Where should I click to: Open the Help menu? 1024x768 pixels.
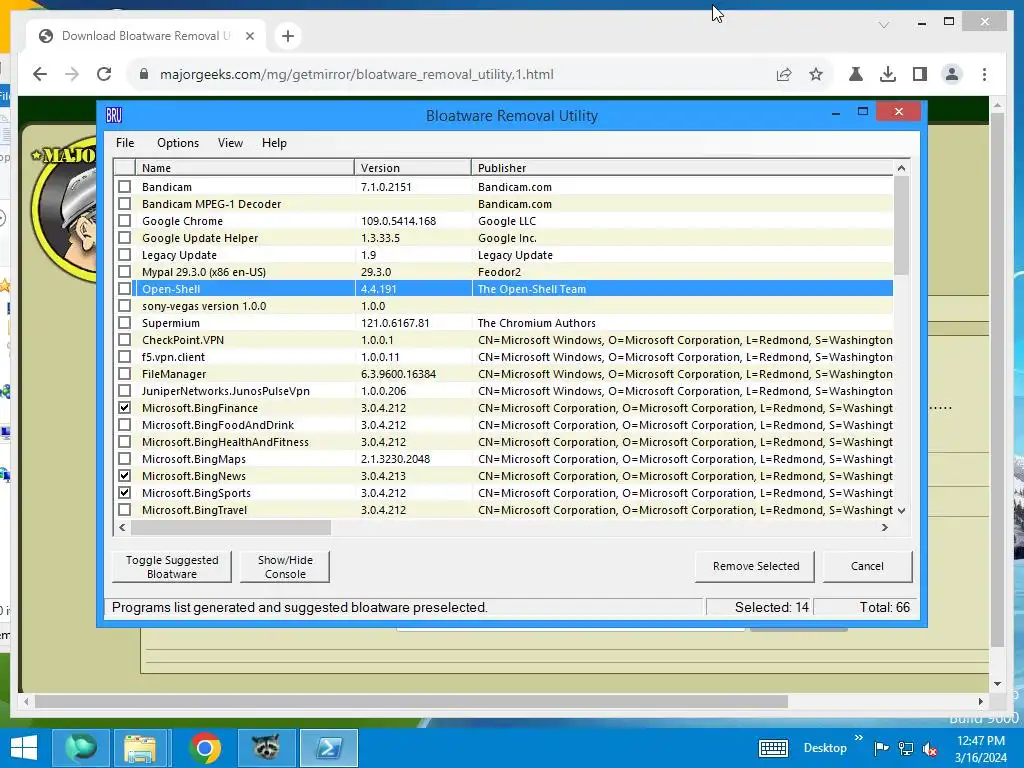(274, 143)
